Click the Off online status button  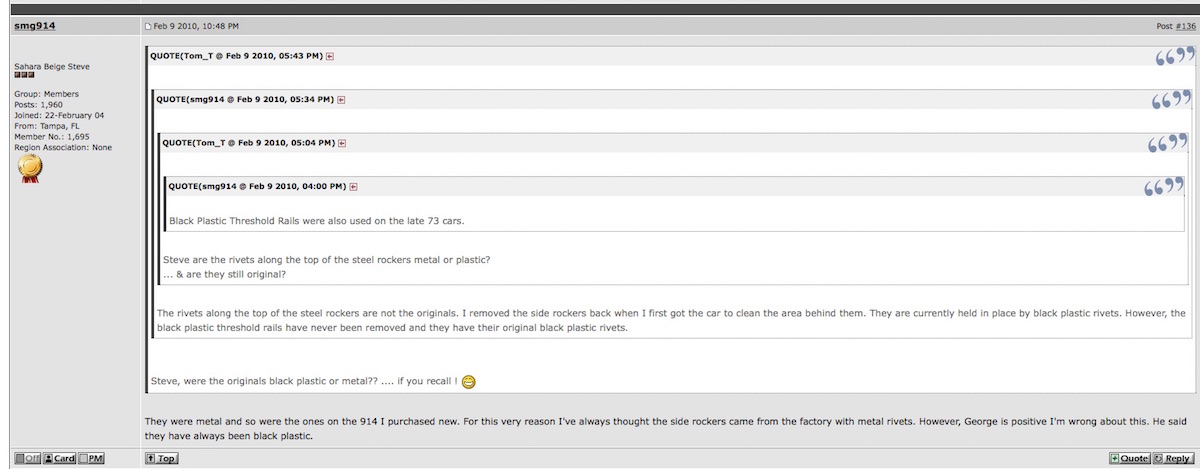(x=26, y=458)
